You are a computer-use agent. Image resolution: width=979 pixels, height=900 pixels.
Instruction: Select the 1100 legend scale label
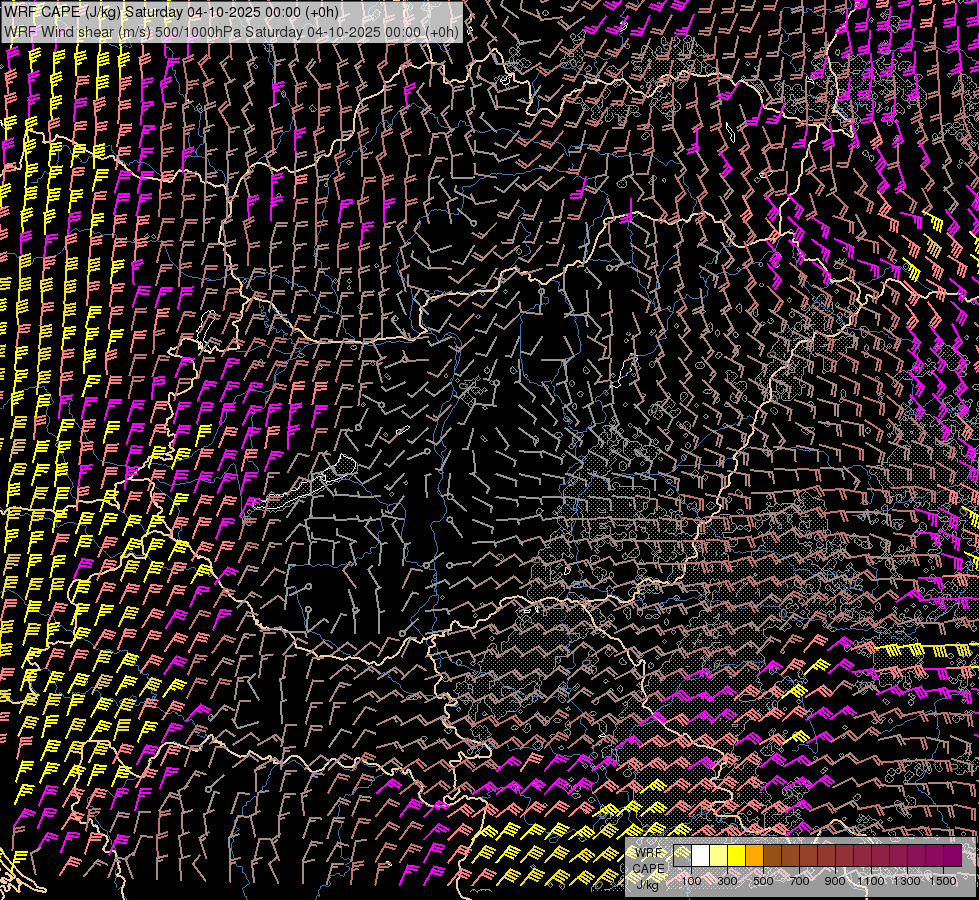coord(871,881)
